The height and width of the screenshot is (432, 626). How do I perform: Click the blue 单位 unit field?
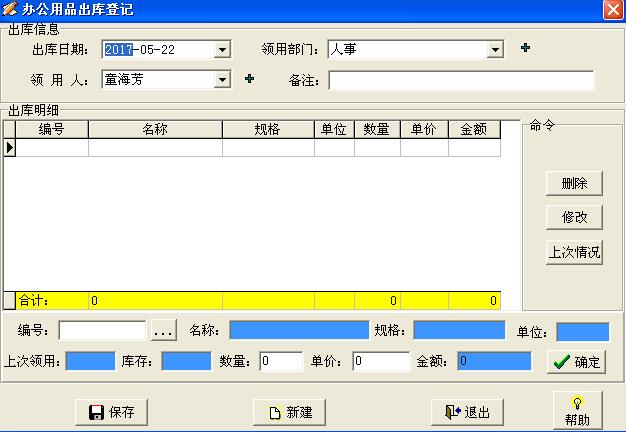[583, 332]
